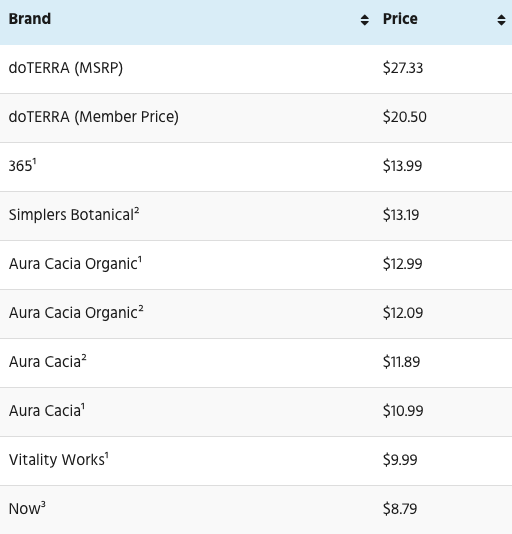Select the Aura Cacia row priced $11.89
512x534 pixels.
click(256, 363)
